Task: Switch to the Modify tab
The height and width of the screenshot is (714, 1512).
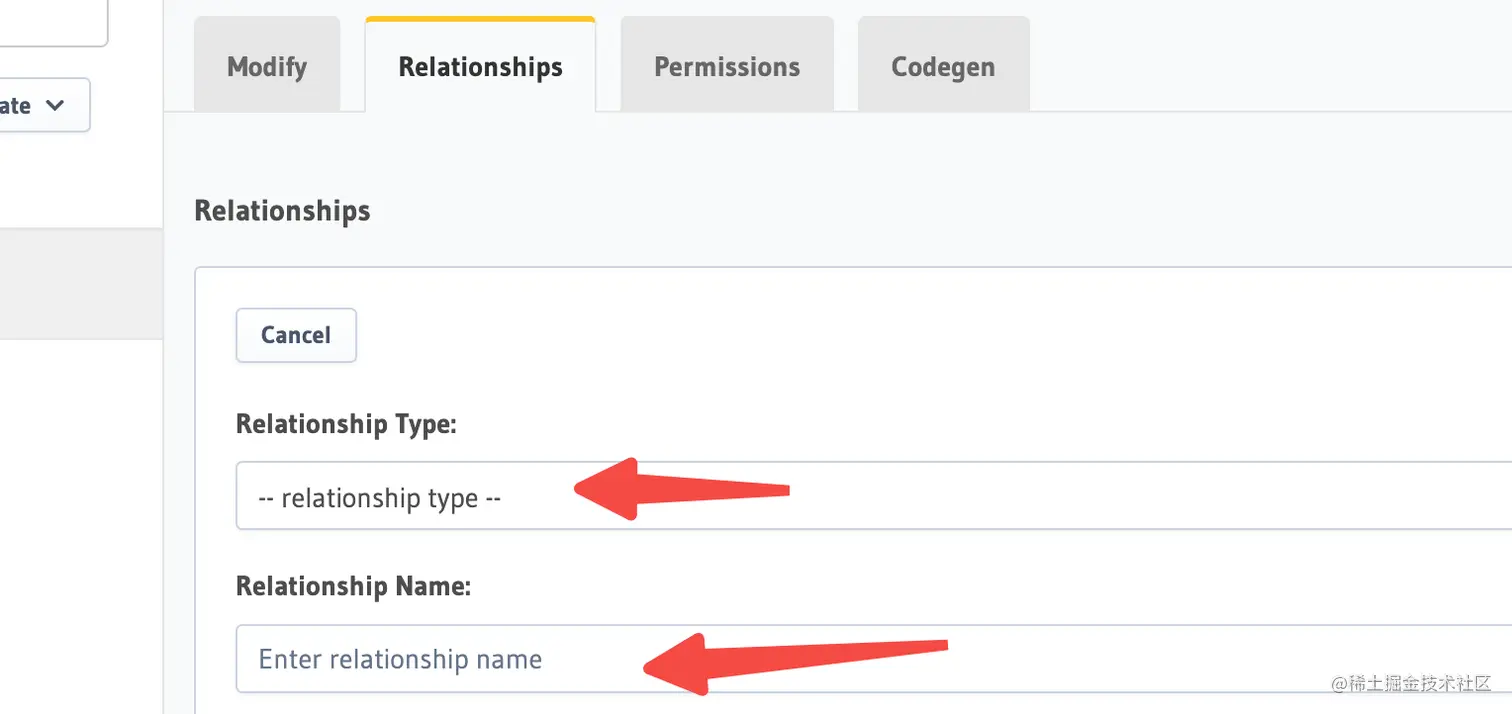Action: pyautogui.click(x=267, y=66)
